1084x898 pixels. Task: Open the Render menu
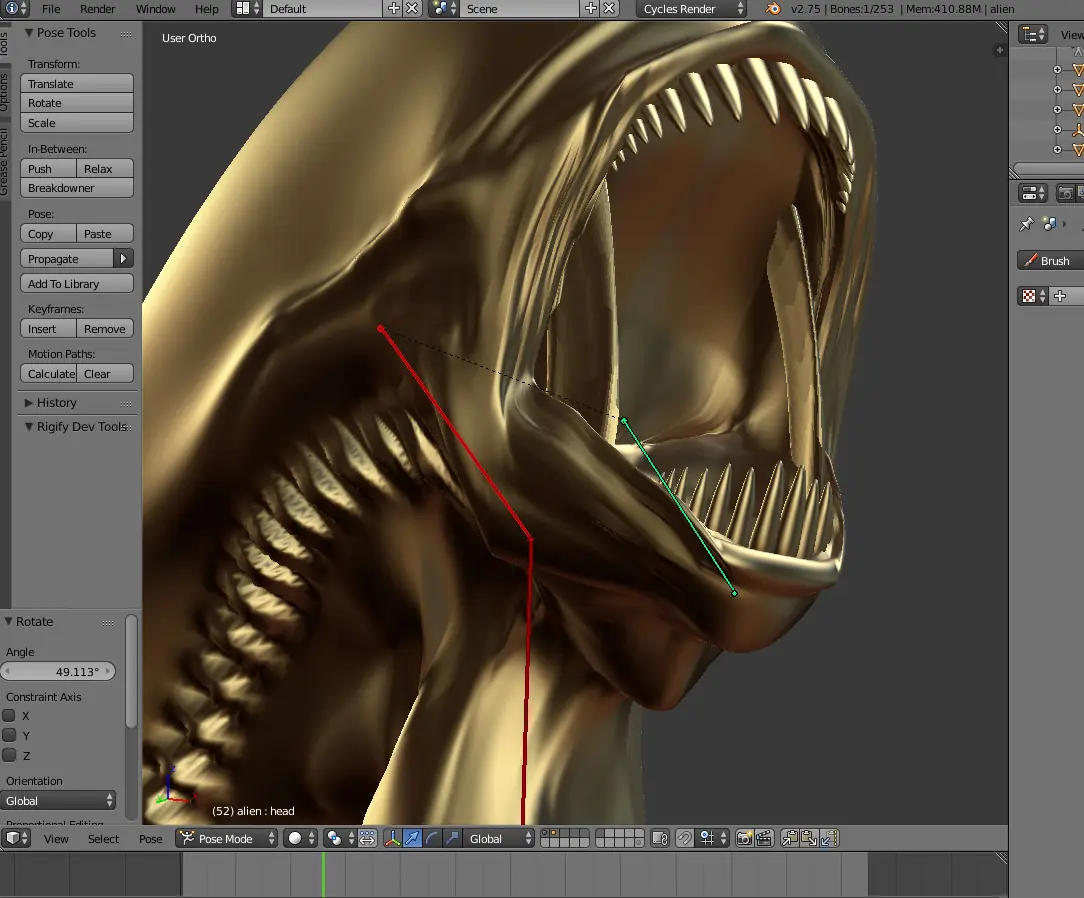pyautogui.click(x=97, y=9)
